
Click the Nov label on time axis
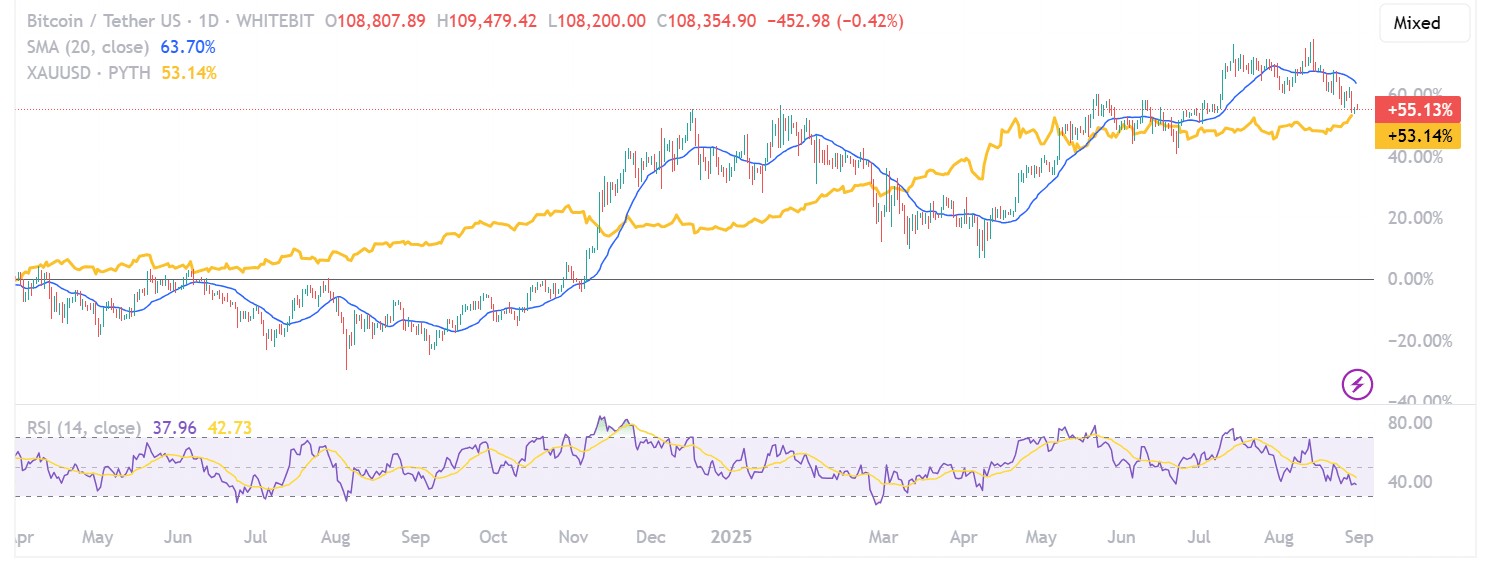tap(572, 537)
